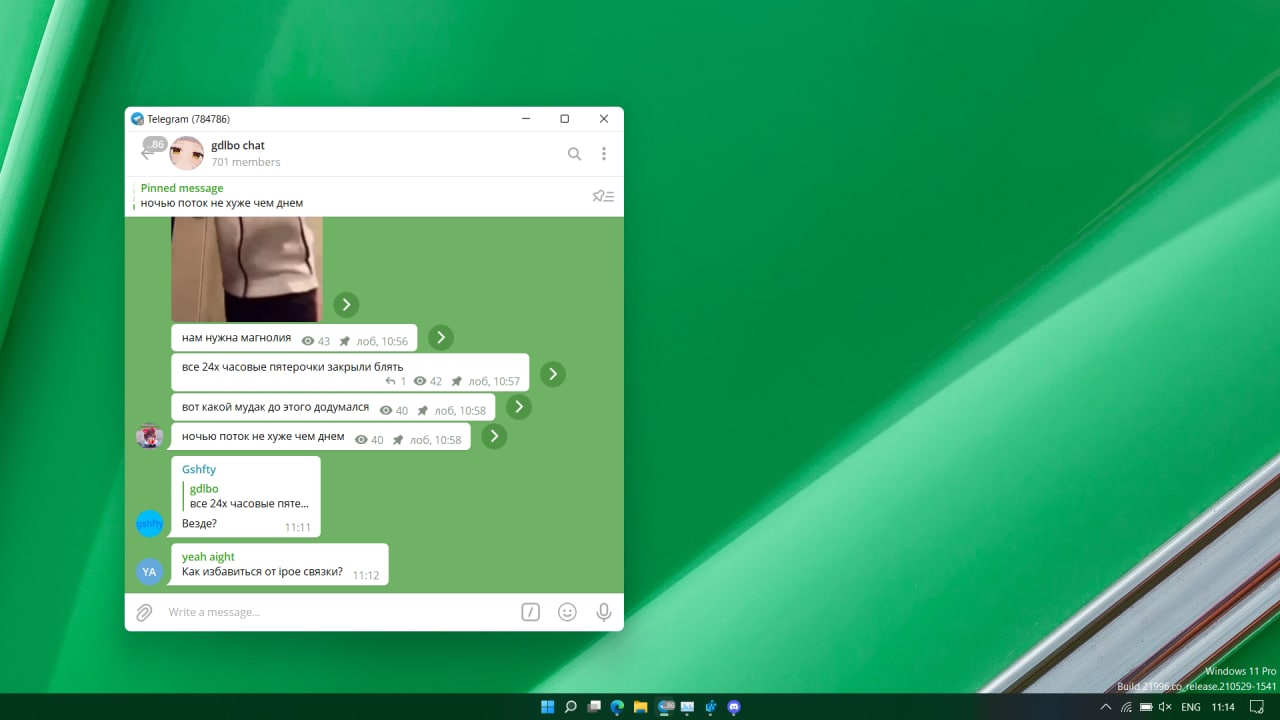The image size is (1280, 720).
Task: Maximize the Telegram window
Action: (564, 119)
